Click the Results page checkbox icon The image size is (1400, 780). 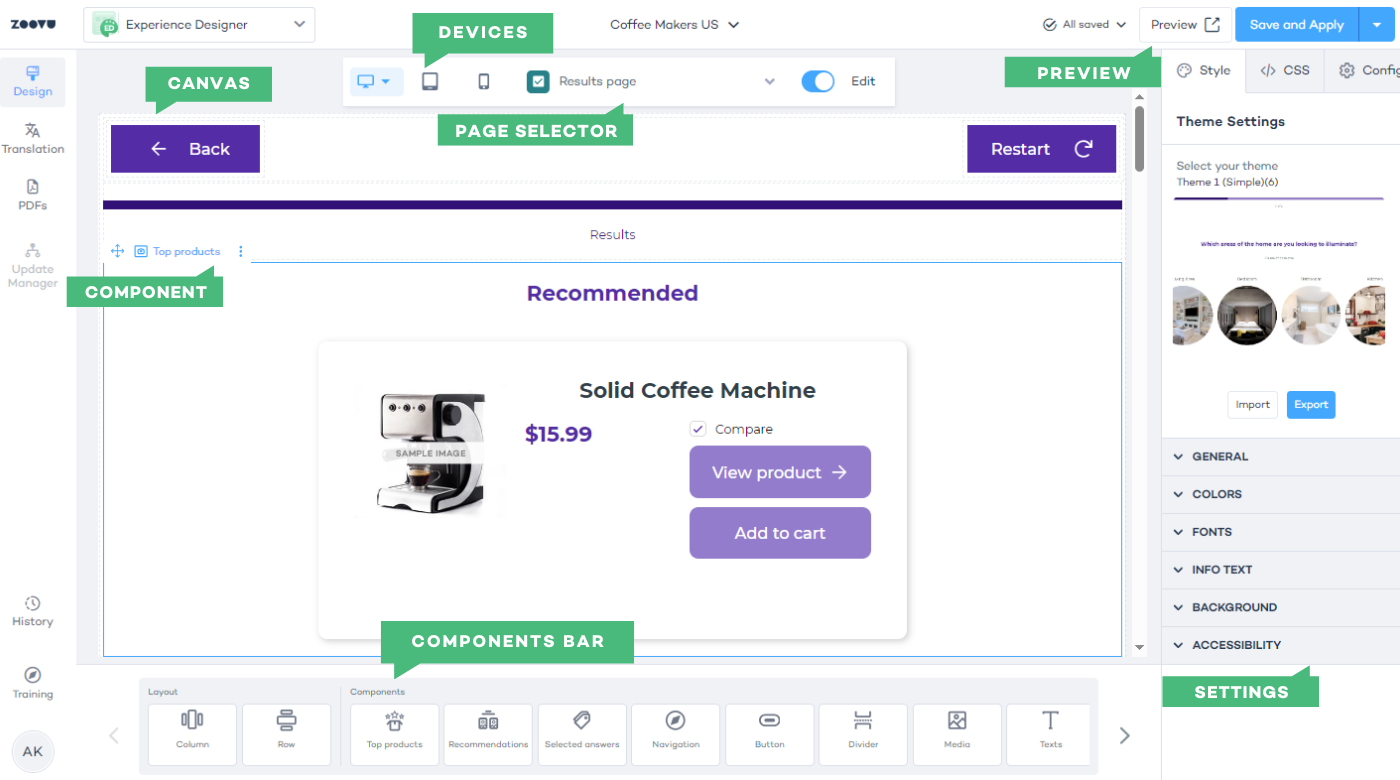coord(538,82)
